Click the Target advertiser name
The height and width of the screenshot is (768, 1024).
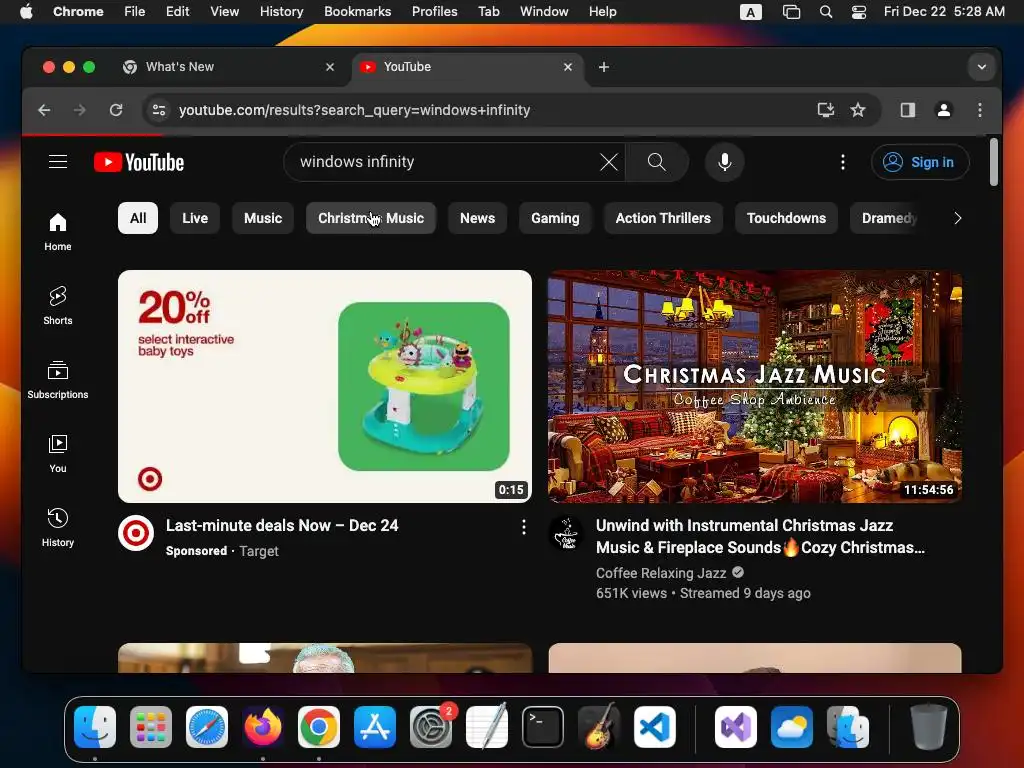pyautogui.click(x=259, y=551)
